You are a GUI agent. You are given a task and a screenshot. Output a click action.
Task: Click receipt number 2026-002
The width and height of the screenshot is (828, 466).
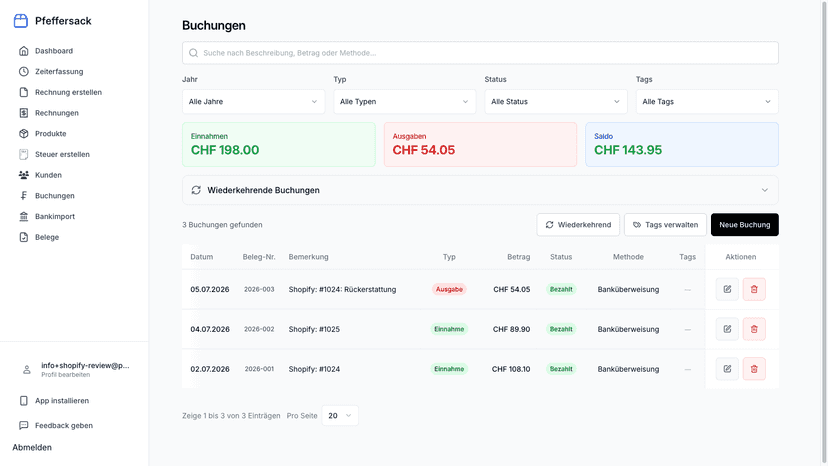(x=259, y=329)
